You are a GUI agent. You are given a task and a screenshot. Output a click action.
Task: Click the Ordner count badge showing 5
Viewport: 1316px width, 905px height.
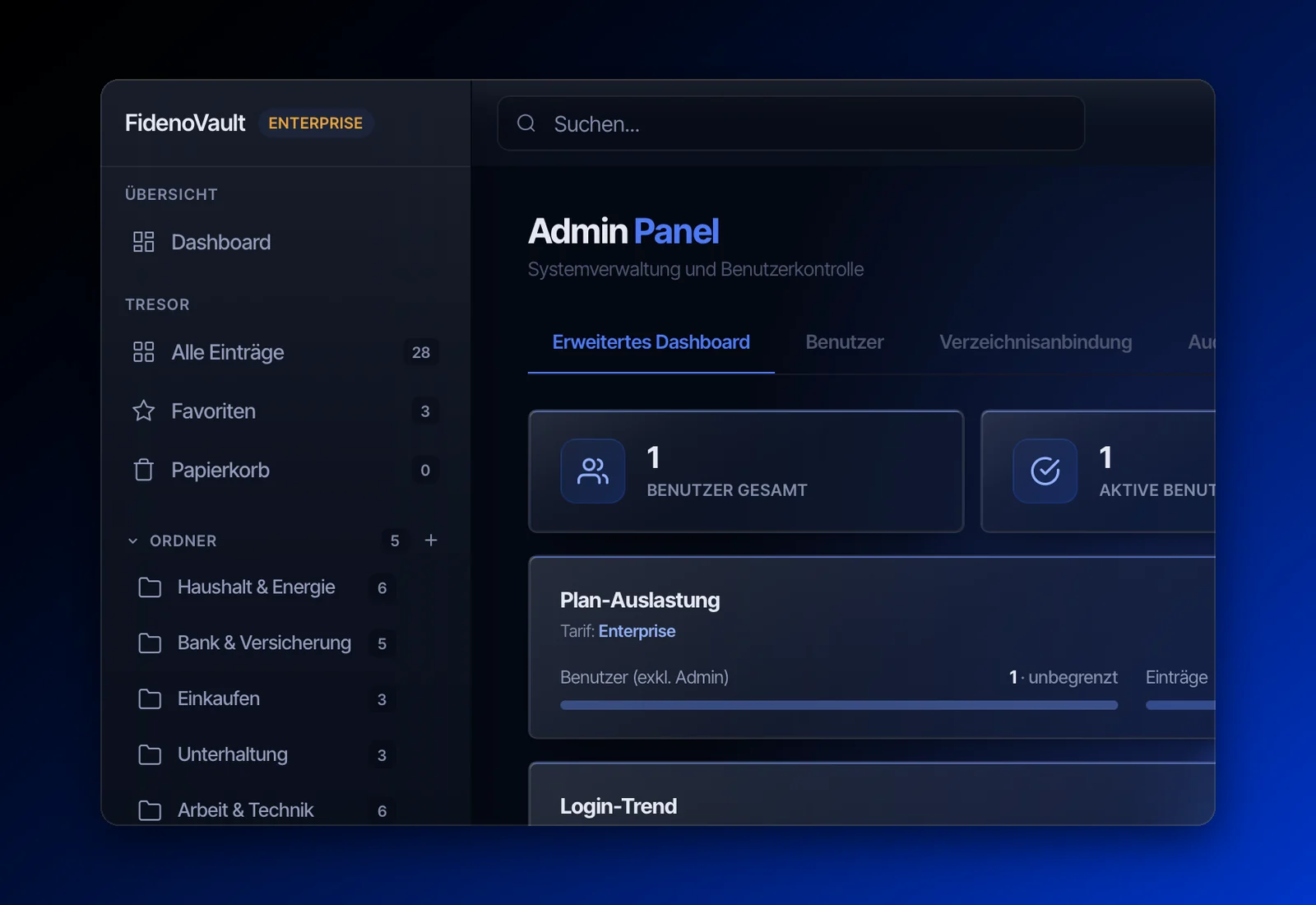395,541
